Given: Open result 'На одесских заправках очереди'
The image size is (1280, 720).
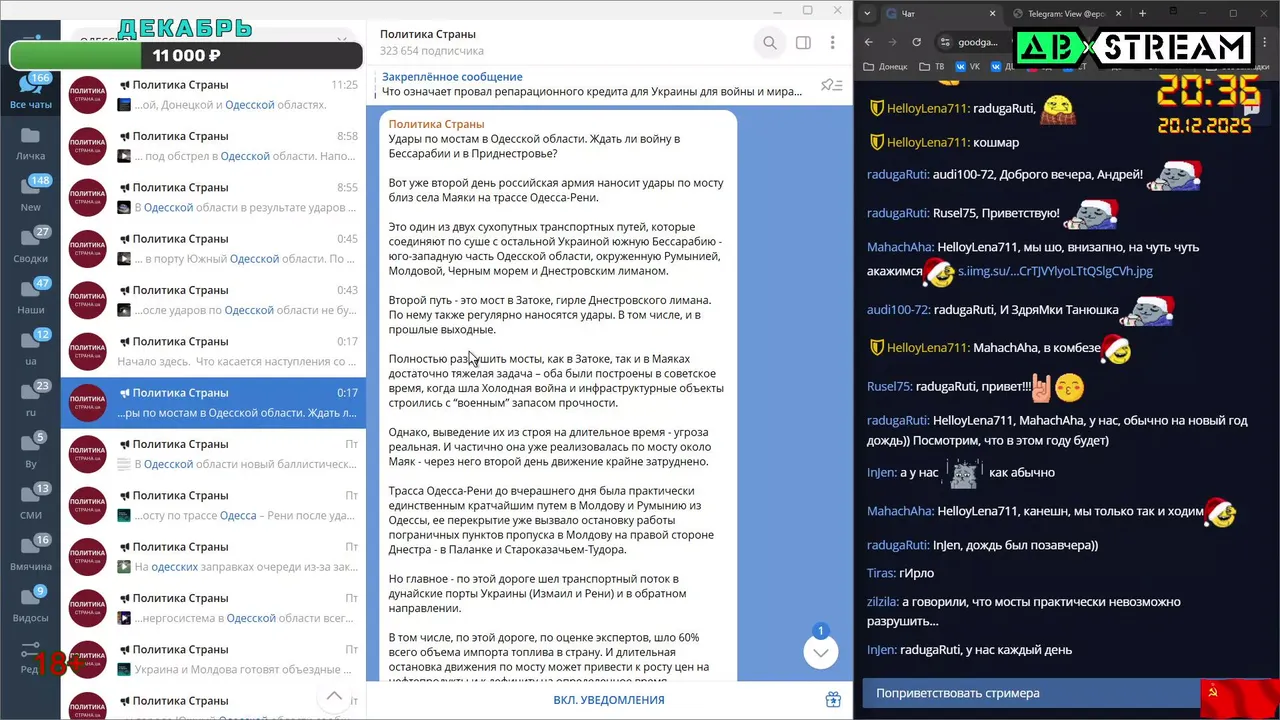Looking at the screenshot, I should tap(213, 557).
